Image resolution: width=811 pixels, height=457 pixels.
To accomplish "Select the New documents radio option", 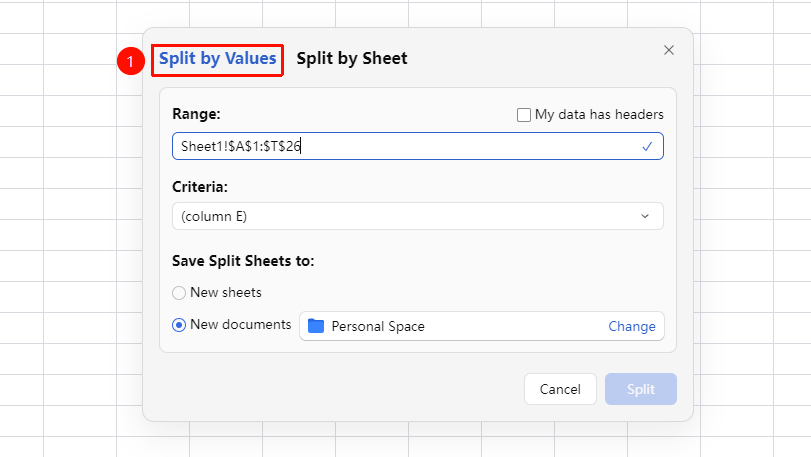I will tap(179, 325).
